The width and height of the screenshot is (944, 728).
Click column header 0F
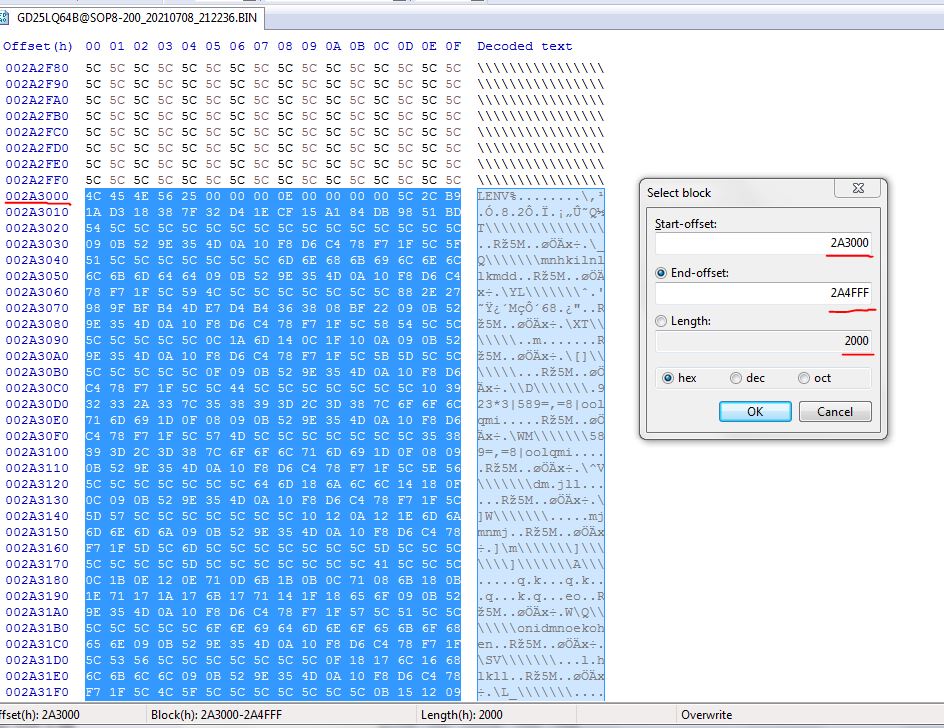click(x=453, y=46)
